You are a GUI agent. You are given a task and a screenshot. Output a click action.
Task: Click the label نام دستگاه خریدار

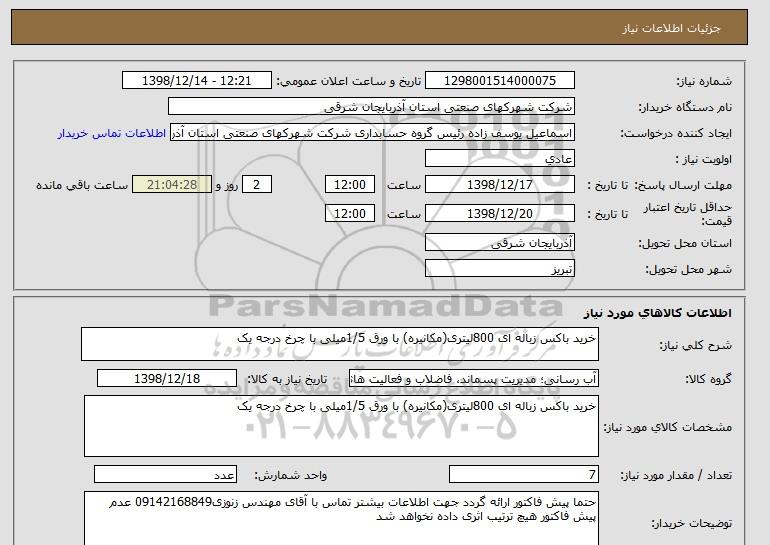[x=685, y=107]
